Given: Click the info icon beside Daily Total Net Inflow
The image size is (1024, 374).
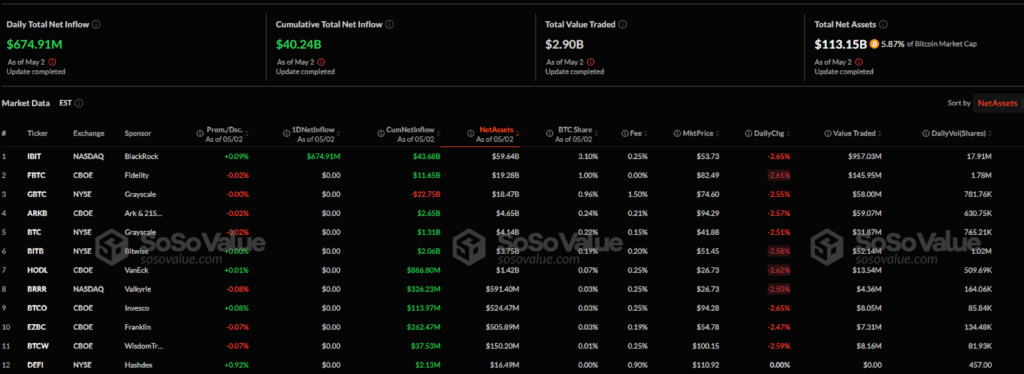Looking at the screenshot, I should click(96, 24).
